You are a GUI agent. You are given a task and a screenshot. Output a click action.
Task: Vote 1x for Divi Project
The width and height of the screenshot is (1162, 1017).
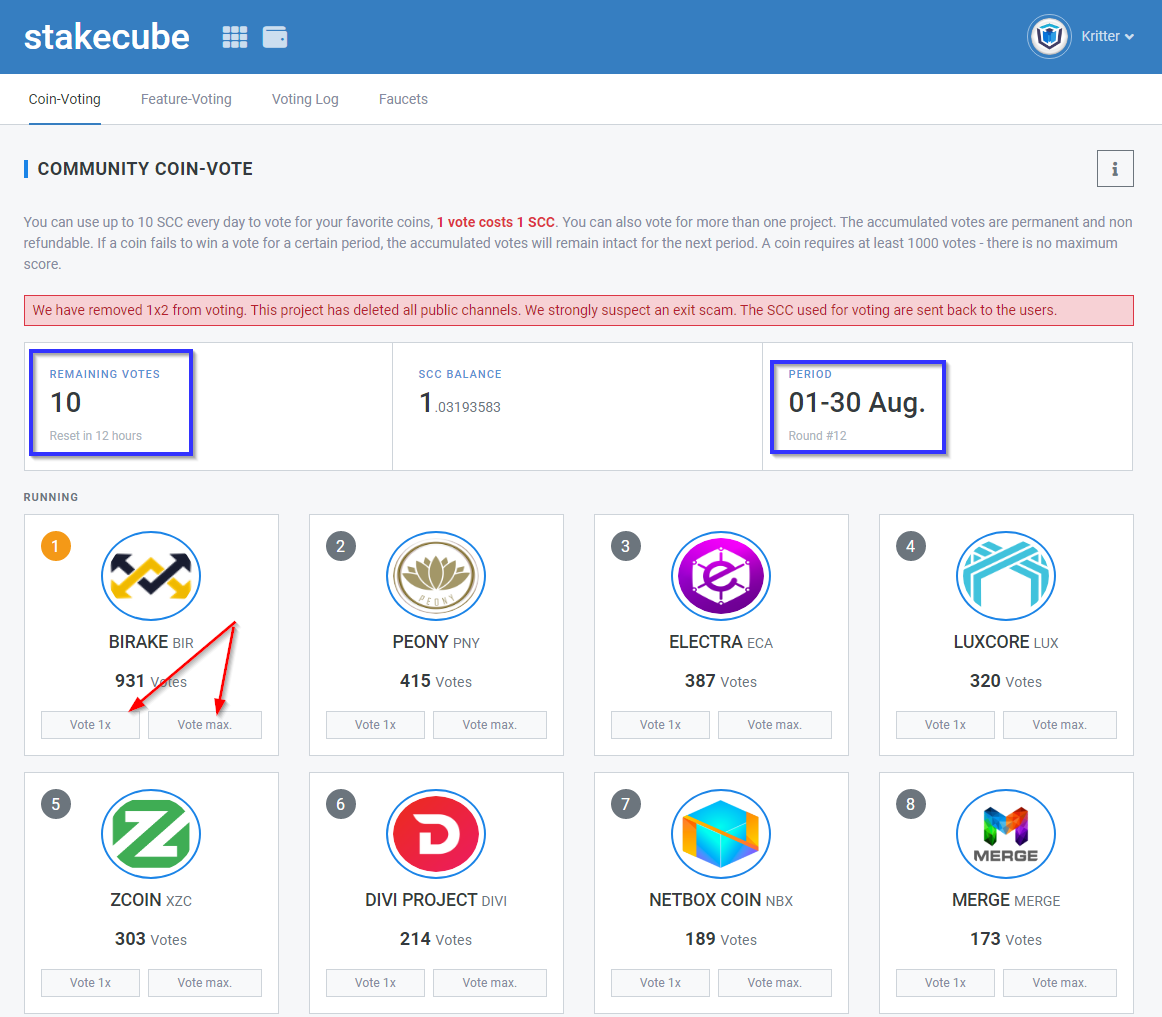375,983
